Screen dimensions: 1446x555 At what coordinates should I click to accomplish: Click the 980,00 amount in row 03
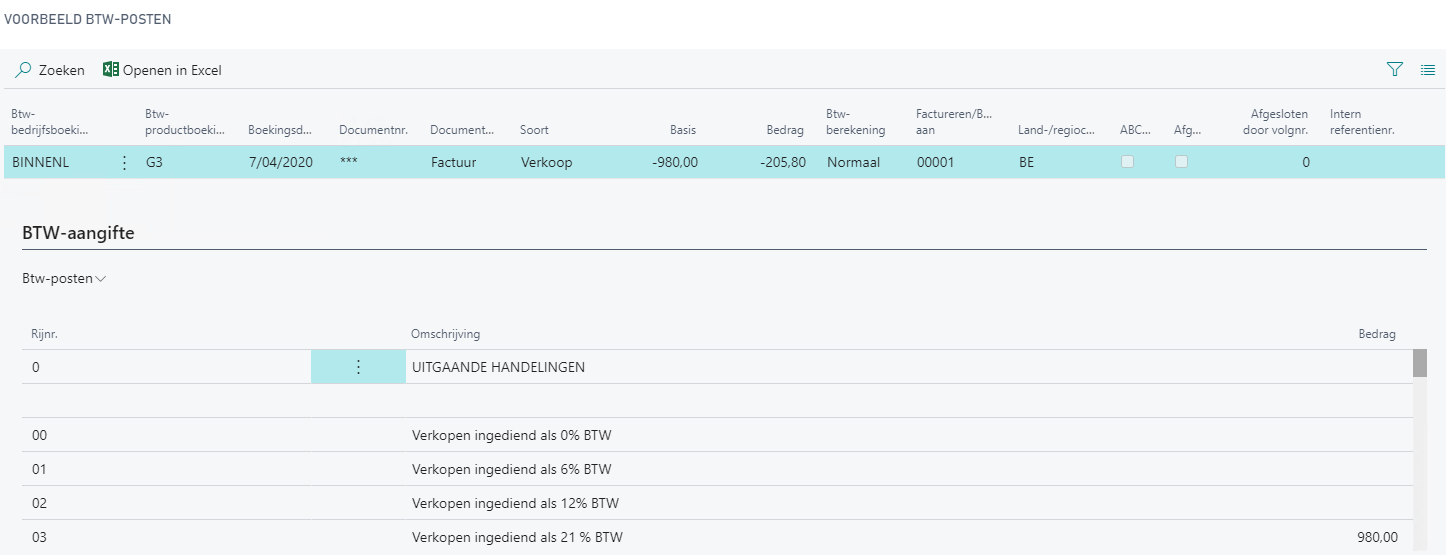tap(1377, 538)
